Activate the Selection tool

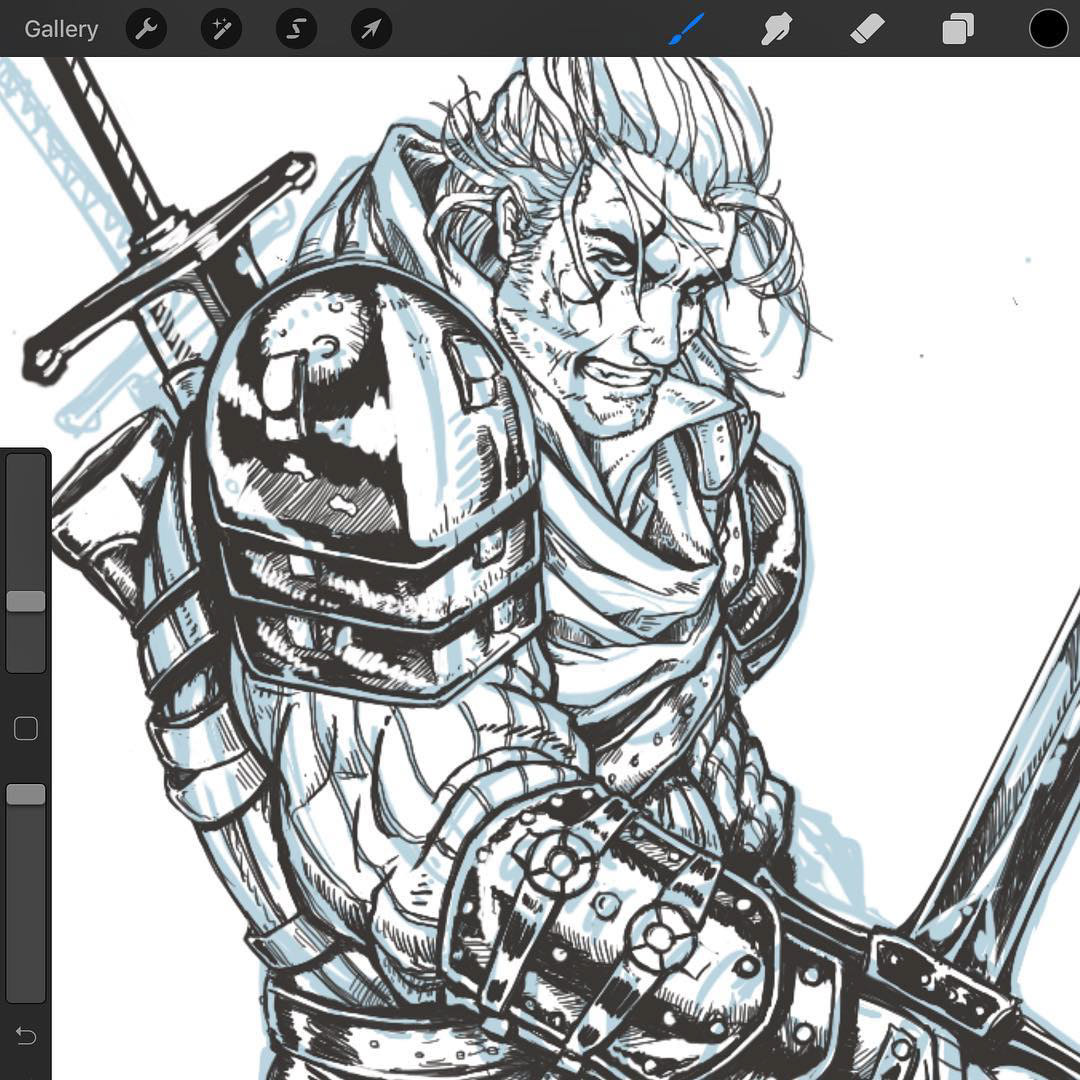[x=296, y=29]
